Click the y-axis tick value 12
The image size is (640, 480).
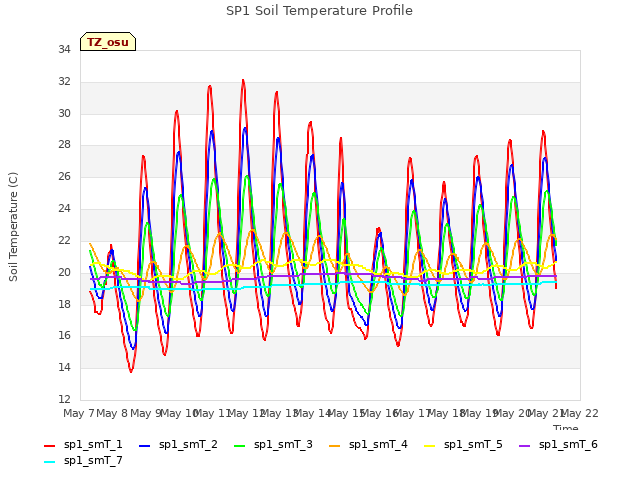pos(64,399)
